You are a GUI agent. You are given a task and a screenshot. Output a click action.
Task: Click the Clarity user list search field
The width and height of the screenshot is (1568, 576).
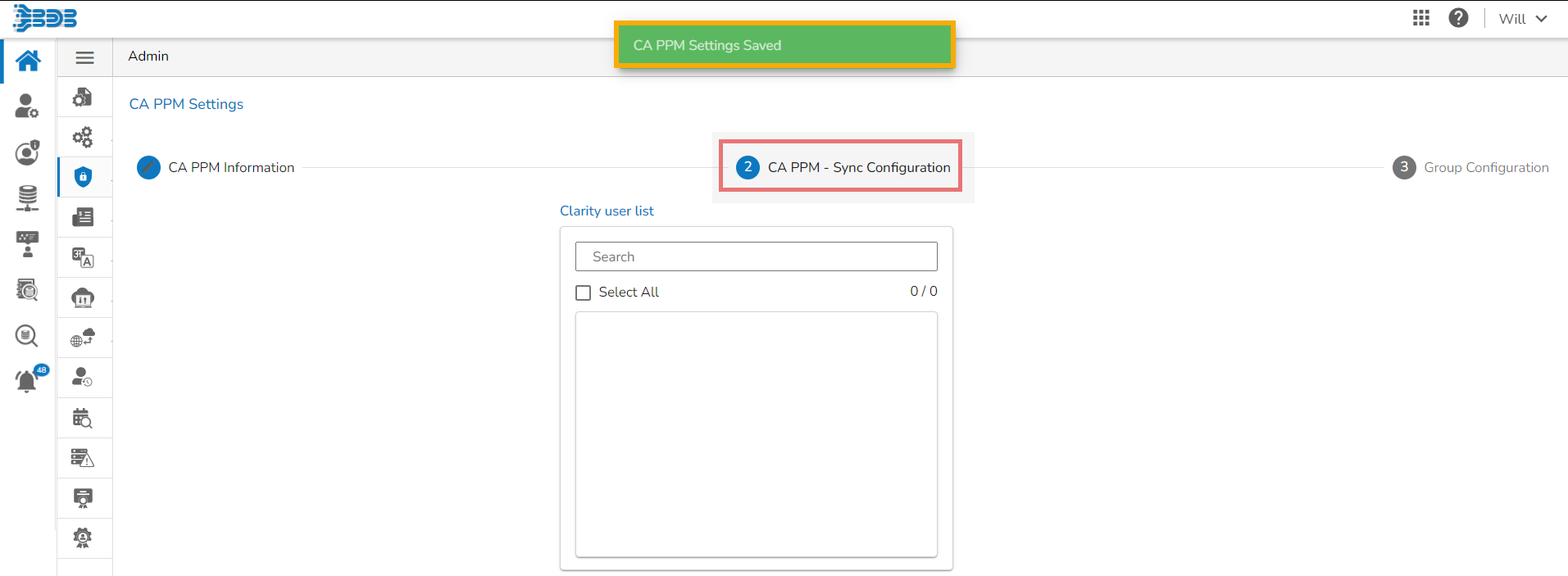(x=756, y=256)
